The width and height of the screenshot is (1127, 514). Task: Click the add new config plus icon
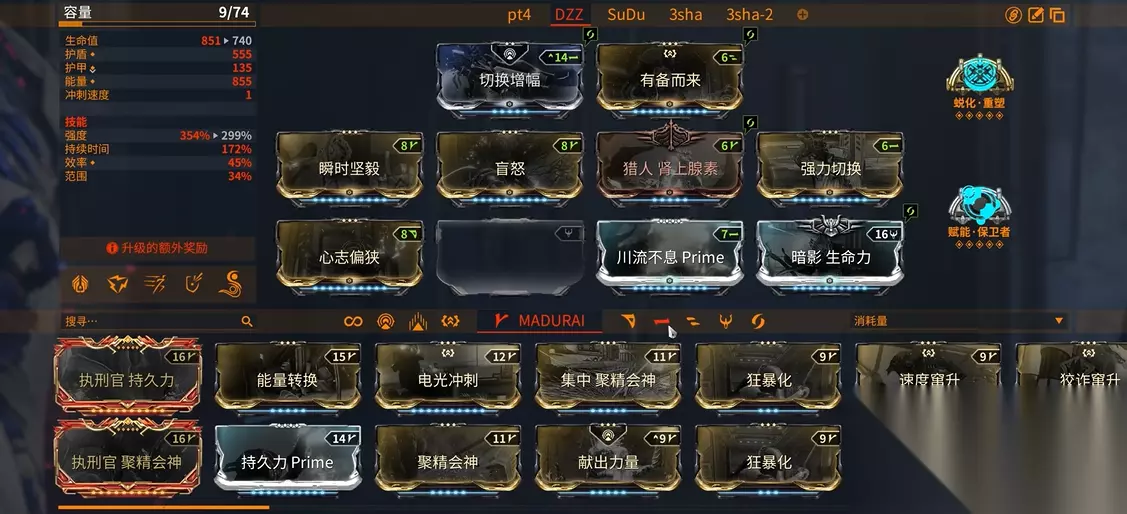point(802,14)
